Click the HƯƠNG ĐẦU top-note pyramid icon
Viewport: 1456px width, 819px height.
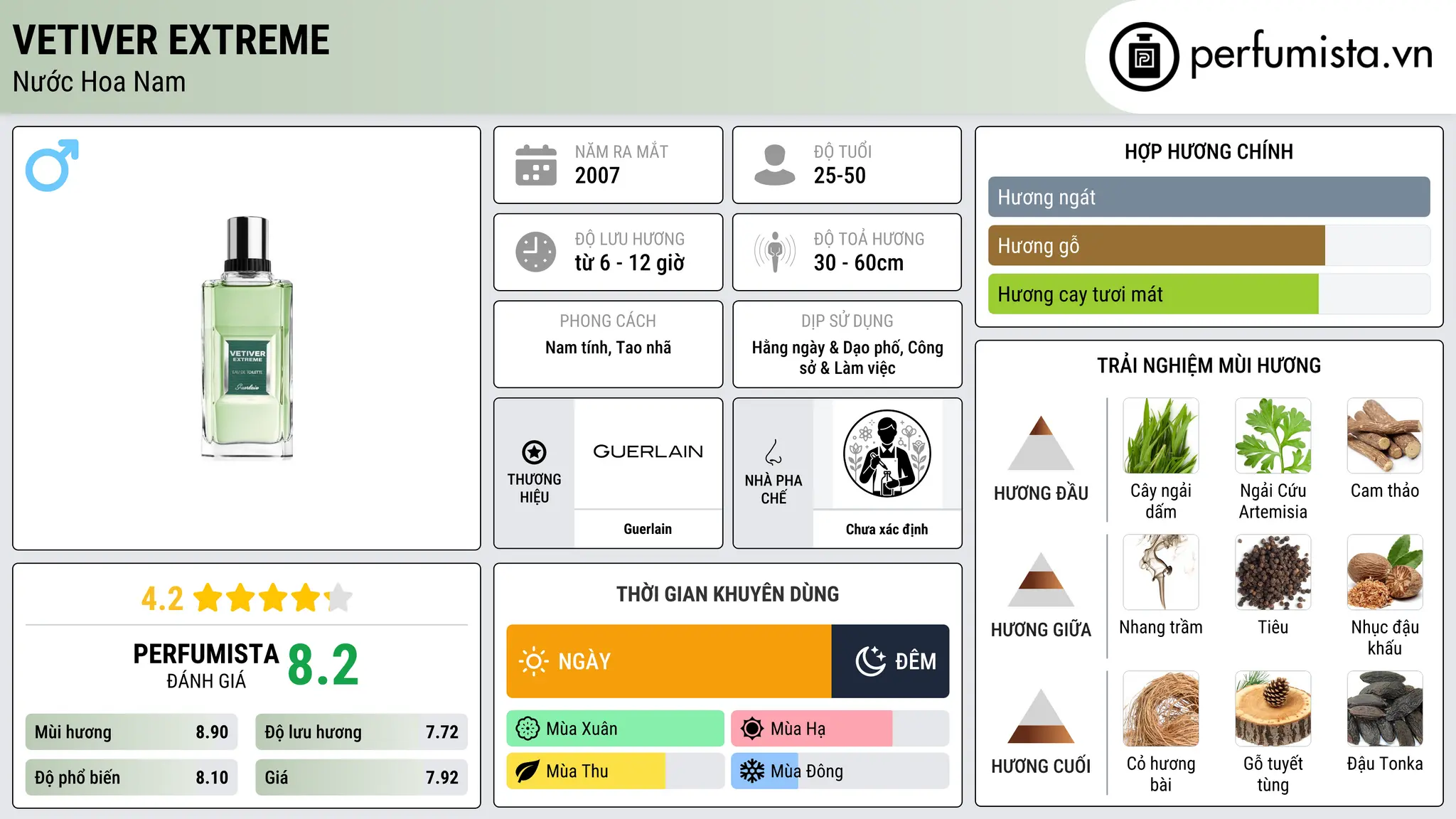point(1041,443)
